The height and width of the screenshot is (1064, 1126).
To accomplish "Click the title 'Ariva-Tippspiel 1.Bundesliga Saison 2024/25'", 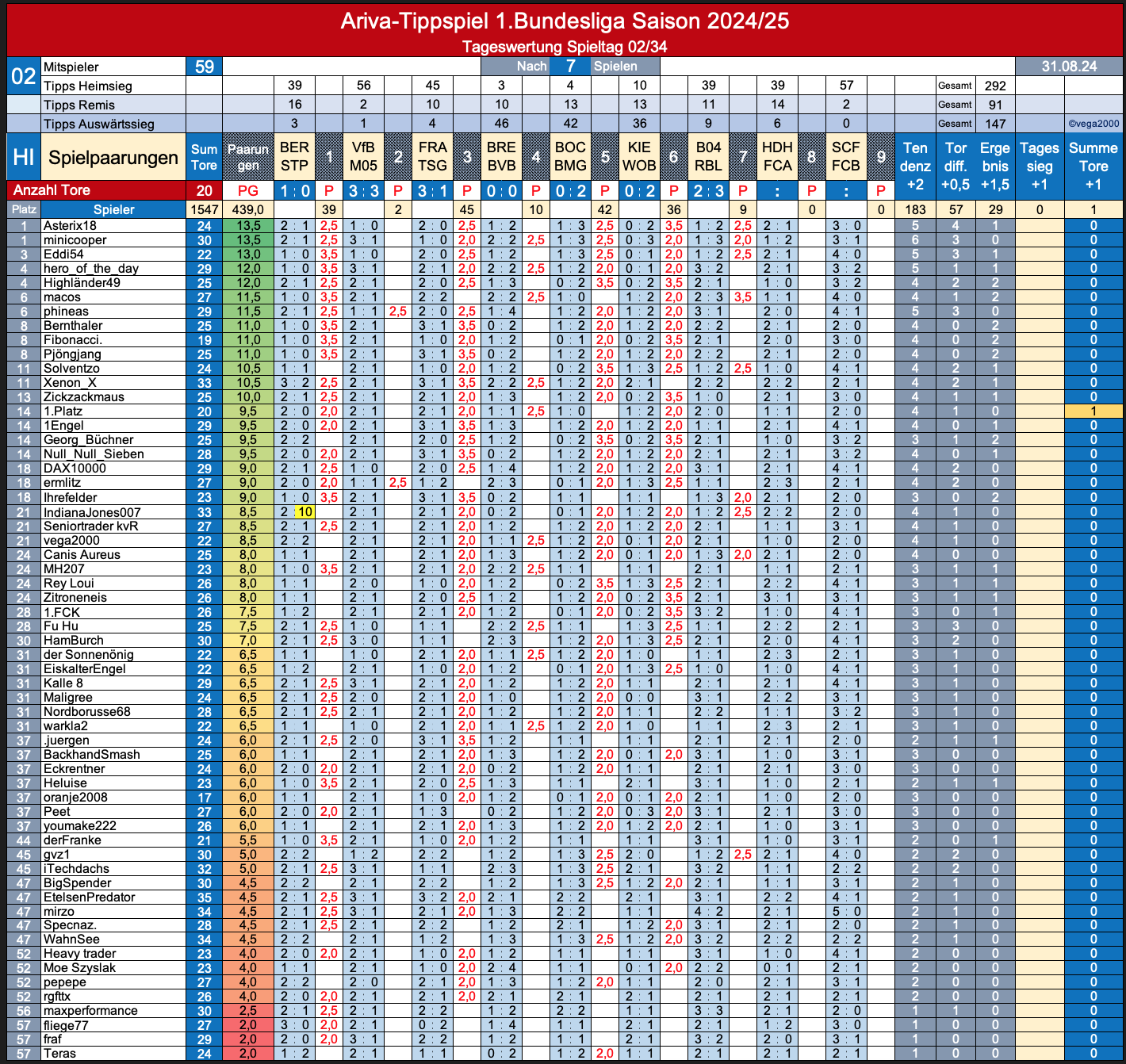I will coord(565,21).
